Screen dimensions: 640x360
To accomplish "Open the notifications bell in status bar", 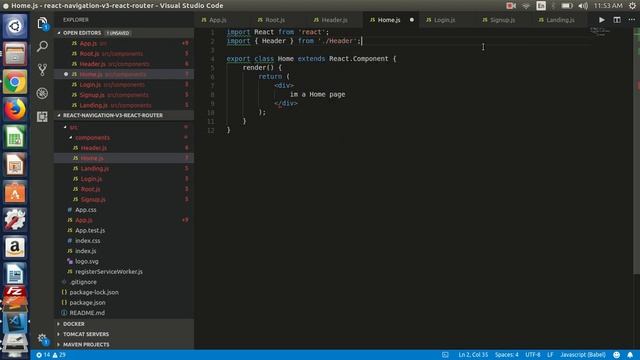I will click(630, 355).
